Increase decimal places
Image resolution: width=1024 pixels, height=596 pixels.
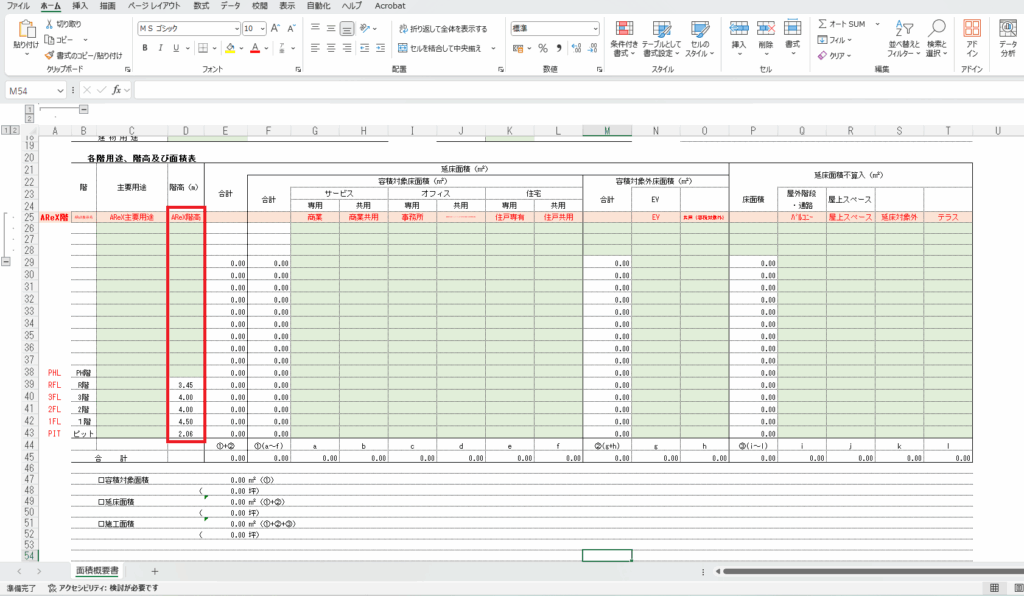[576, 48]
